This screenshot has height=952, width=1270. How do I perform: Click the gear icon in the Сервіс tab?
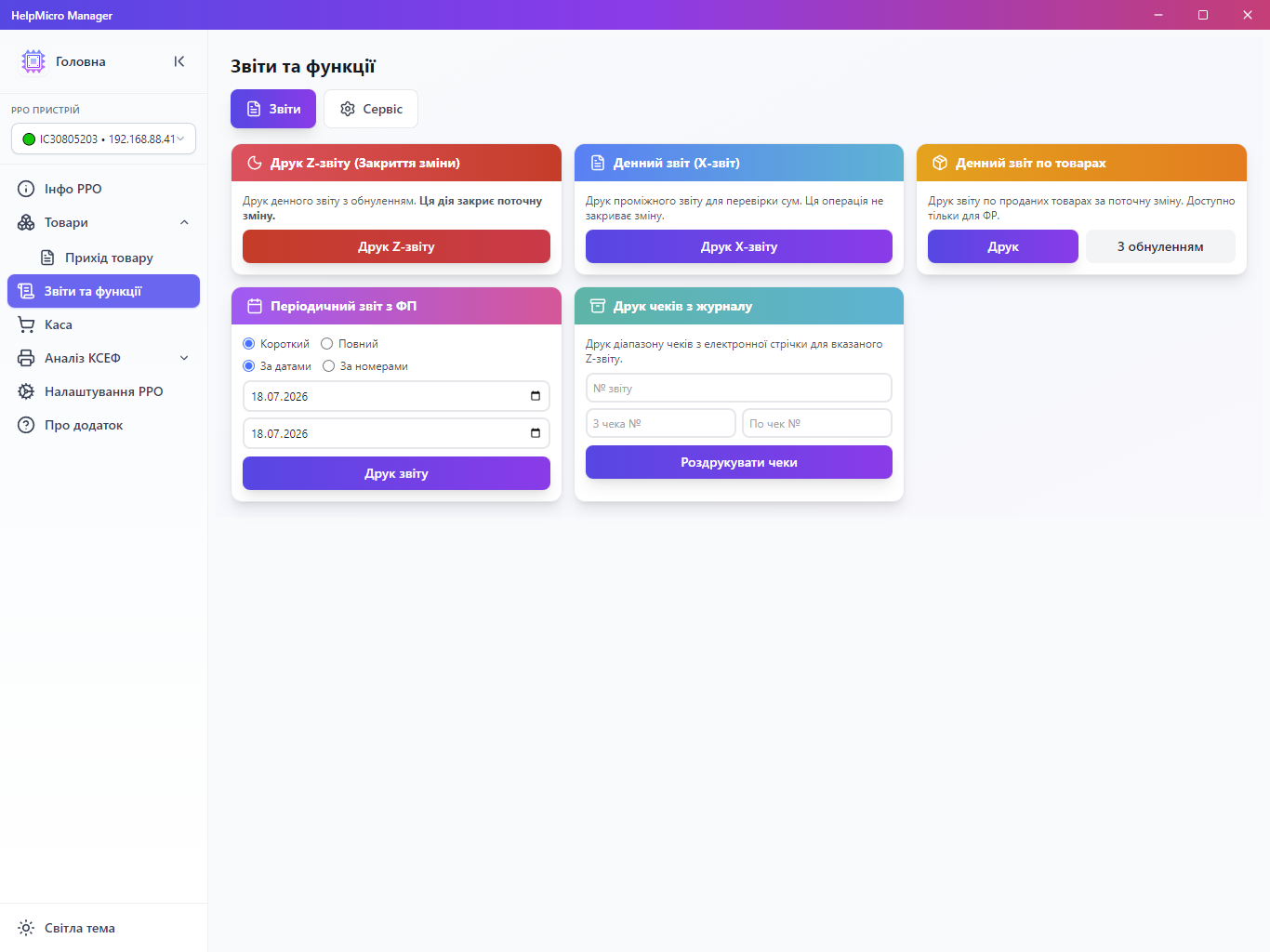(x=348, y=109)
